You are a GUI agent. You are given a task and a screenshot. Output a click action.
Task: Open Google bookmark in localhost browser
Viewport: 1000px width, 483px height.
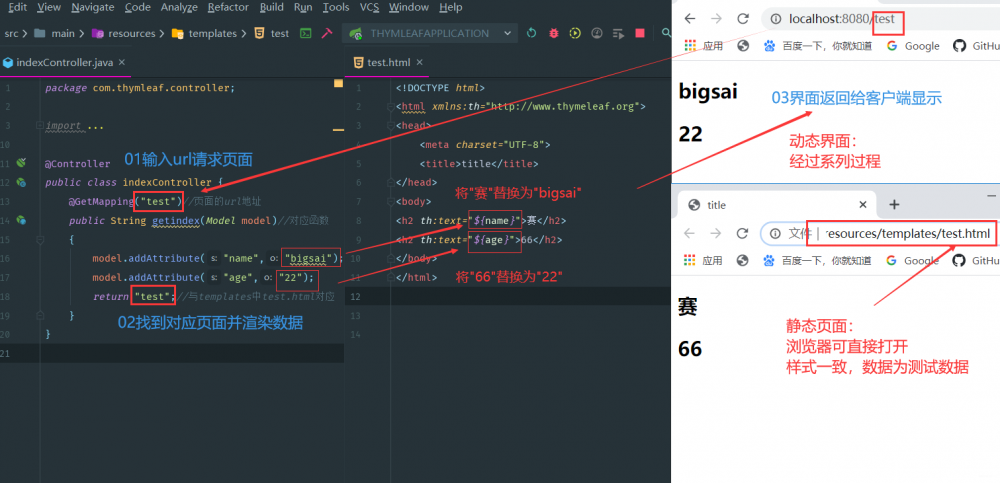point(913,46)
